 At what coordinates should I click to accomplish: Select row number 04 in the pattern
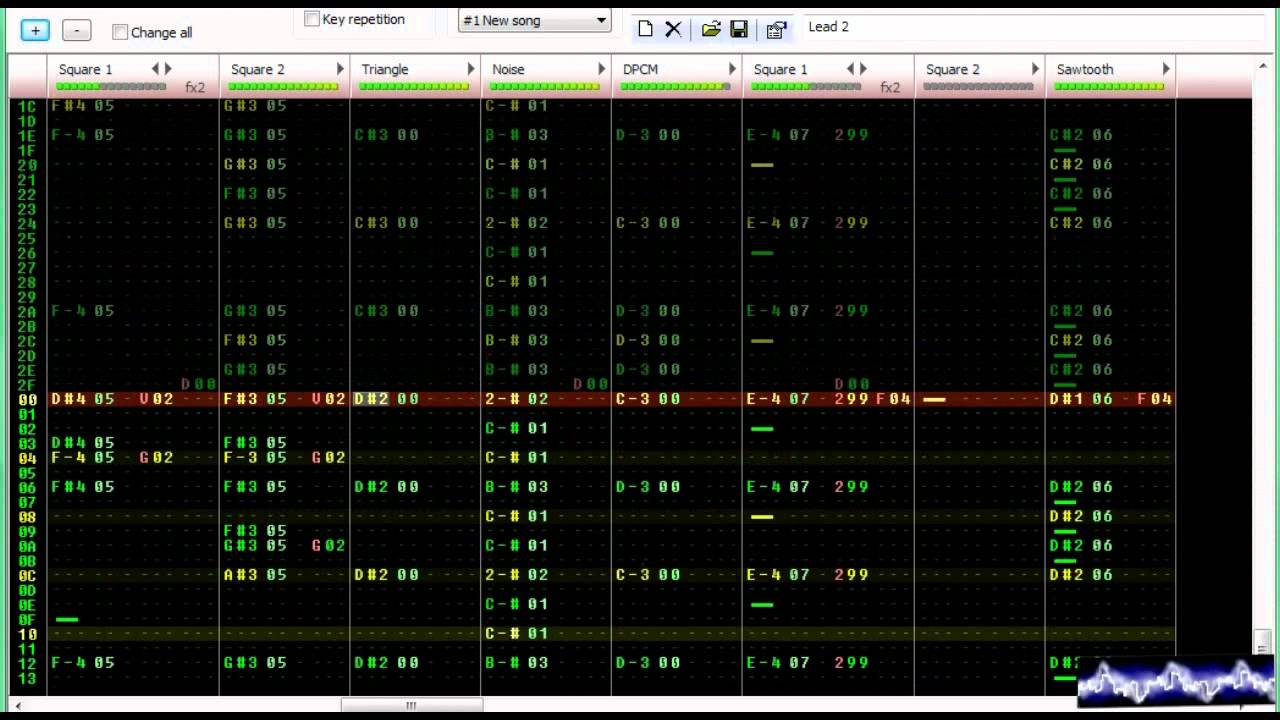27,458
